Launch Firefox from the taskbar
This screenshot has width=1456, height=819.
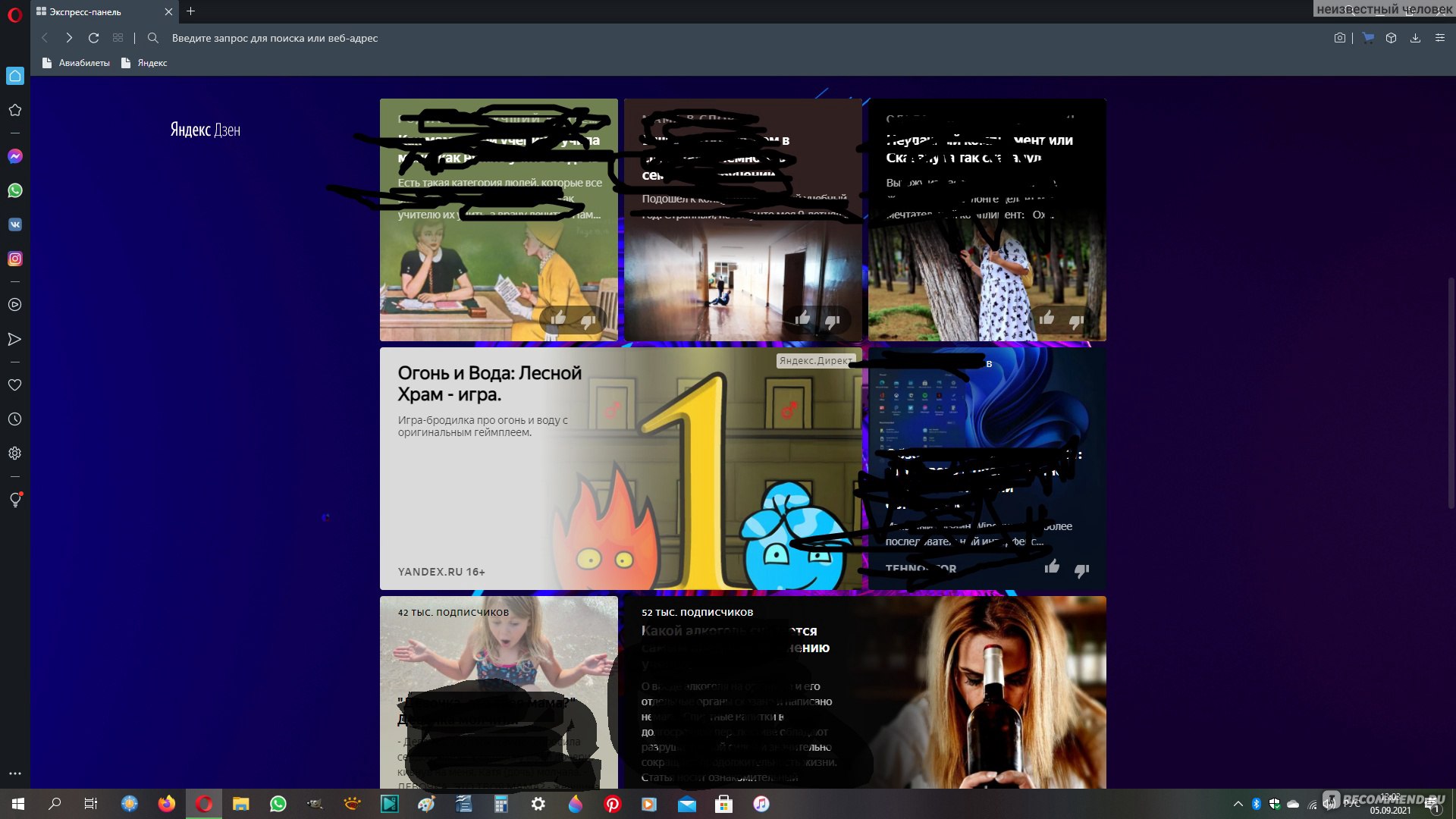[x=167, y=804]
